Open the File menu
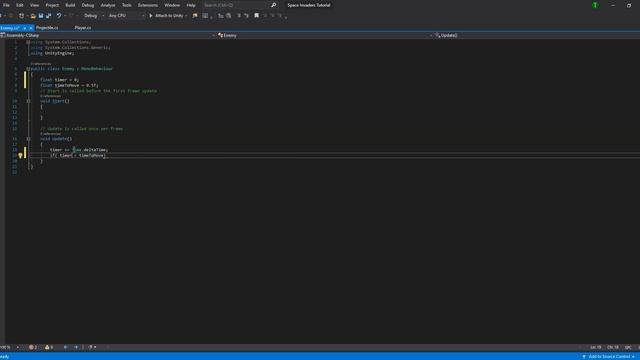The height and width of the screenshot is (360, 640). (x=6, y=5)
